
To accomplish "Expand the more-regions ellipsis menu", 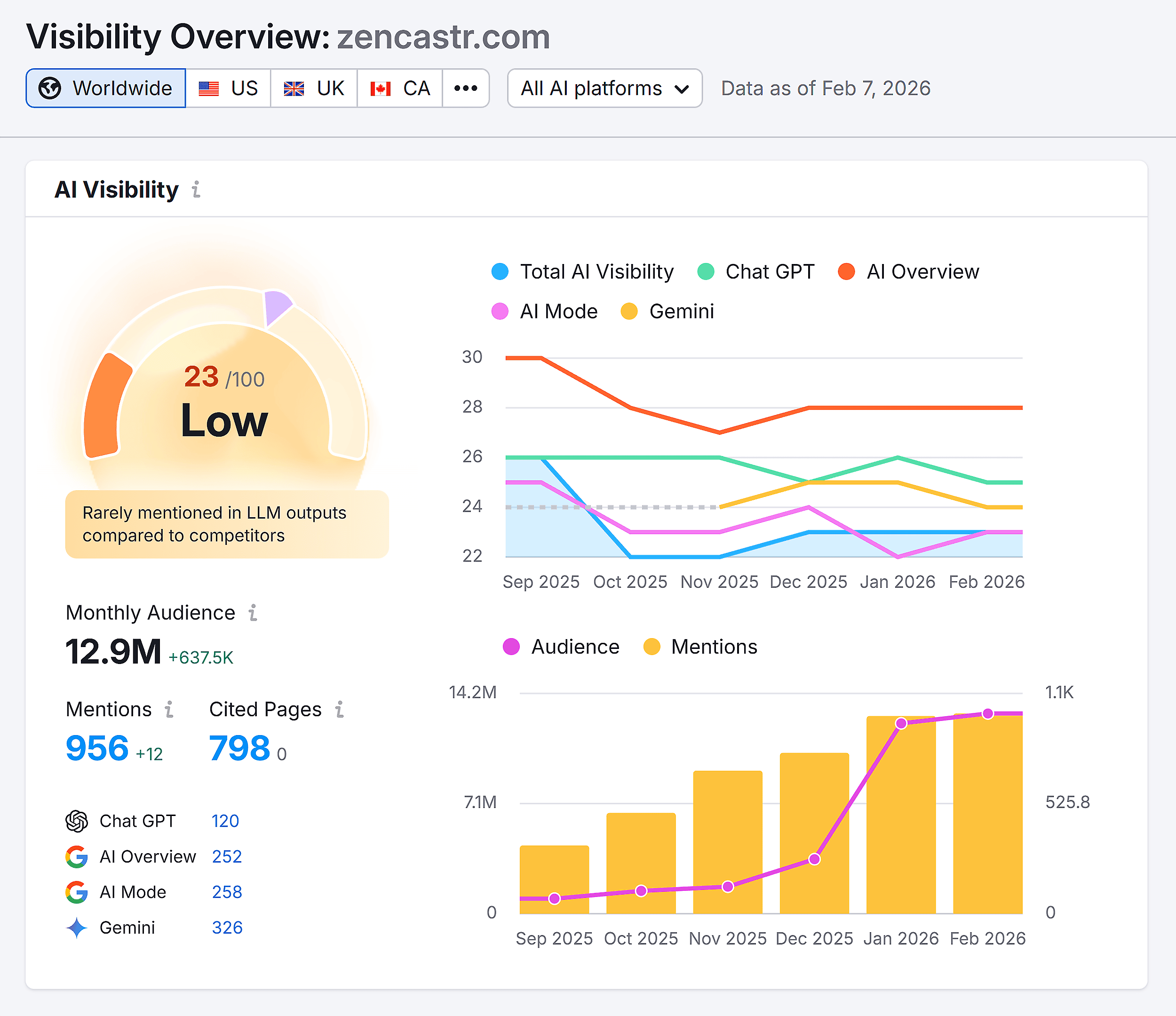I will (x=465, y=88).
